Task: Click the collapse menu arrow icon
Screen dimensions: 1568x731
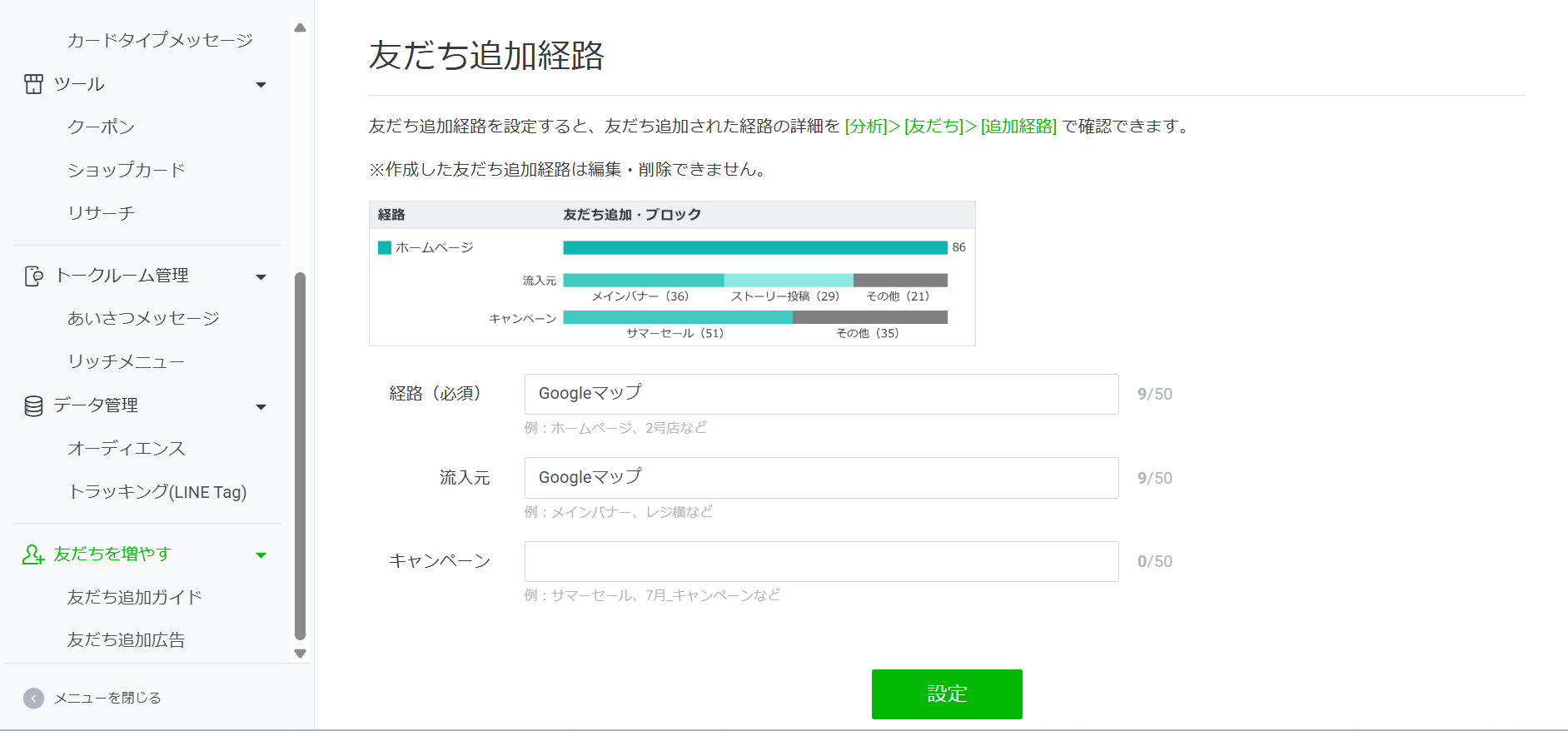Action: [33, 698]
